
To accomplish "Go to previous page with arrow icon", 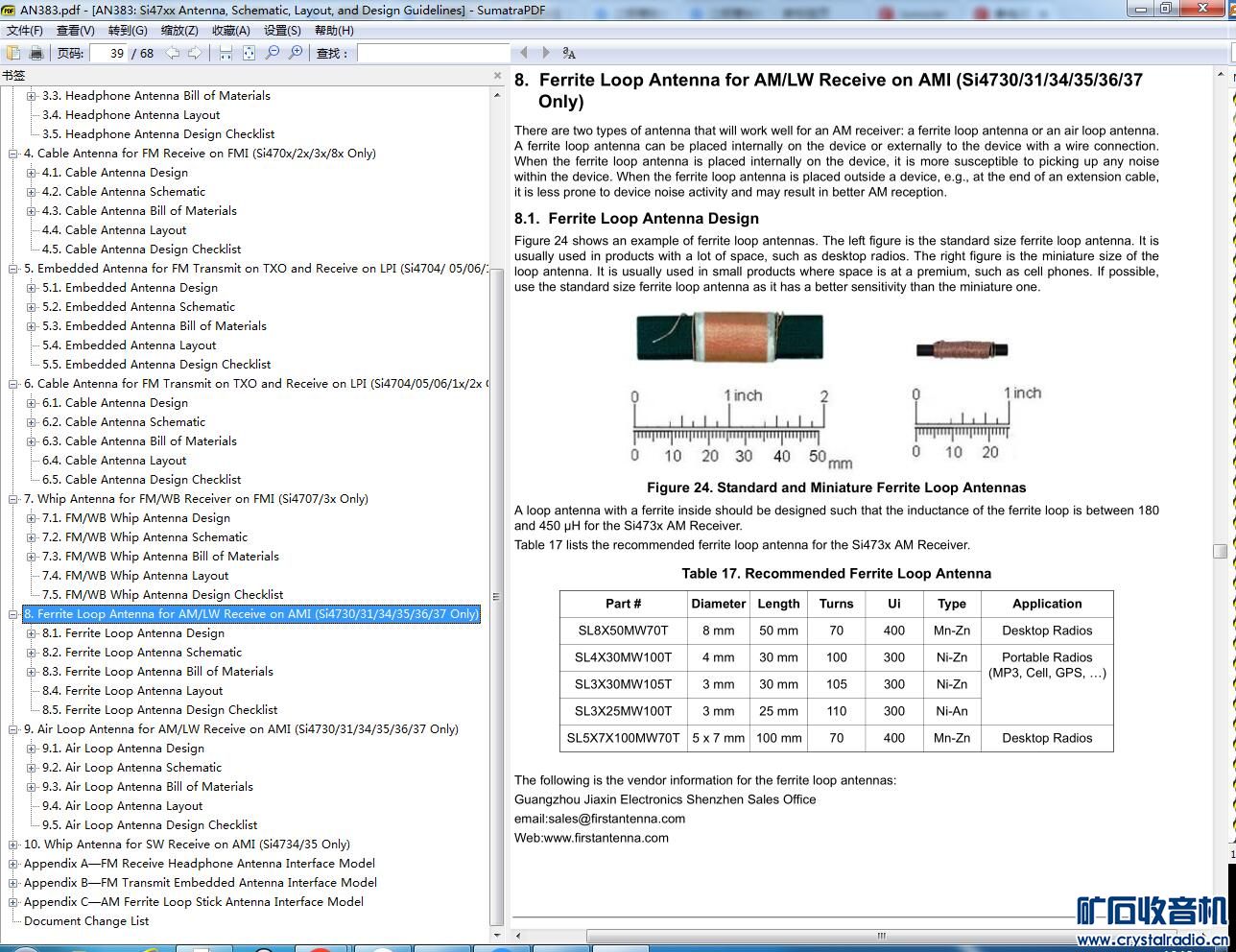I will click(173, 53).
